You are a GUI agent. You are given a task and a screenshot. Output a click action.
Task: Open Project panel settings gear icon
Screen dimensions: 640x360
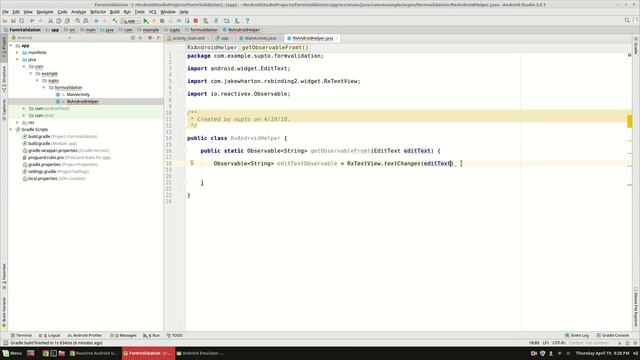[x=150, y=38]
